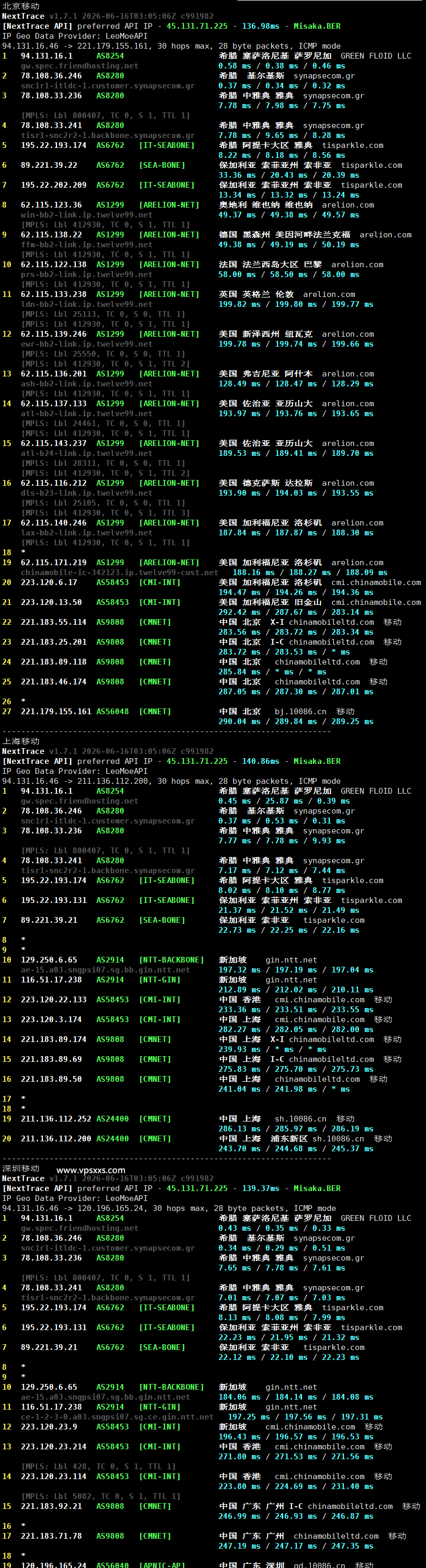Click the MPLS label Lbl 25550 line
The width and height of the screenshot is (426, 1568).
click(103, 354)
